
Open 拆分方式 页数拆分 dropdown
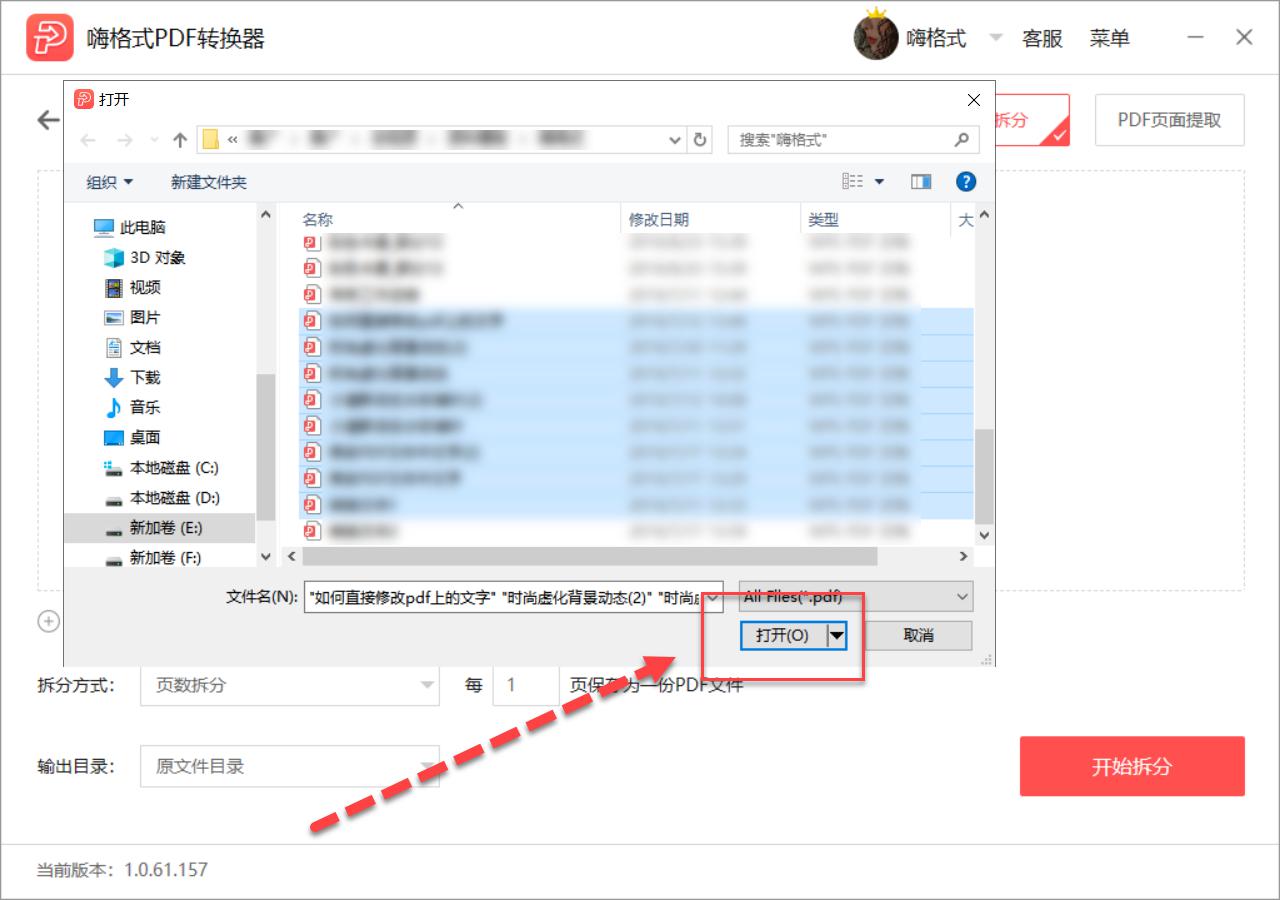(x=290, y=685)
